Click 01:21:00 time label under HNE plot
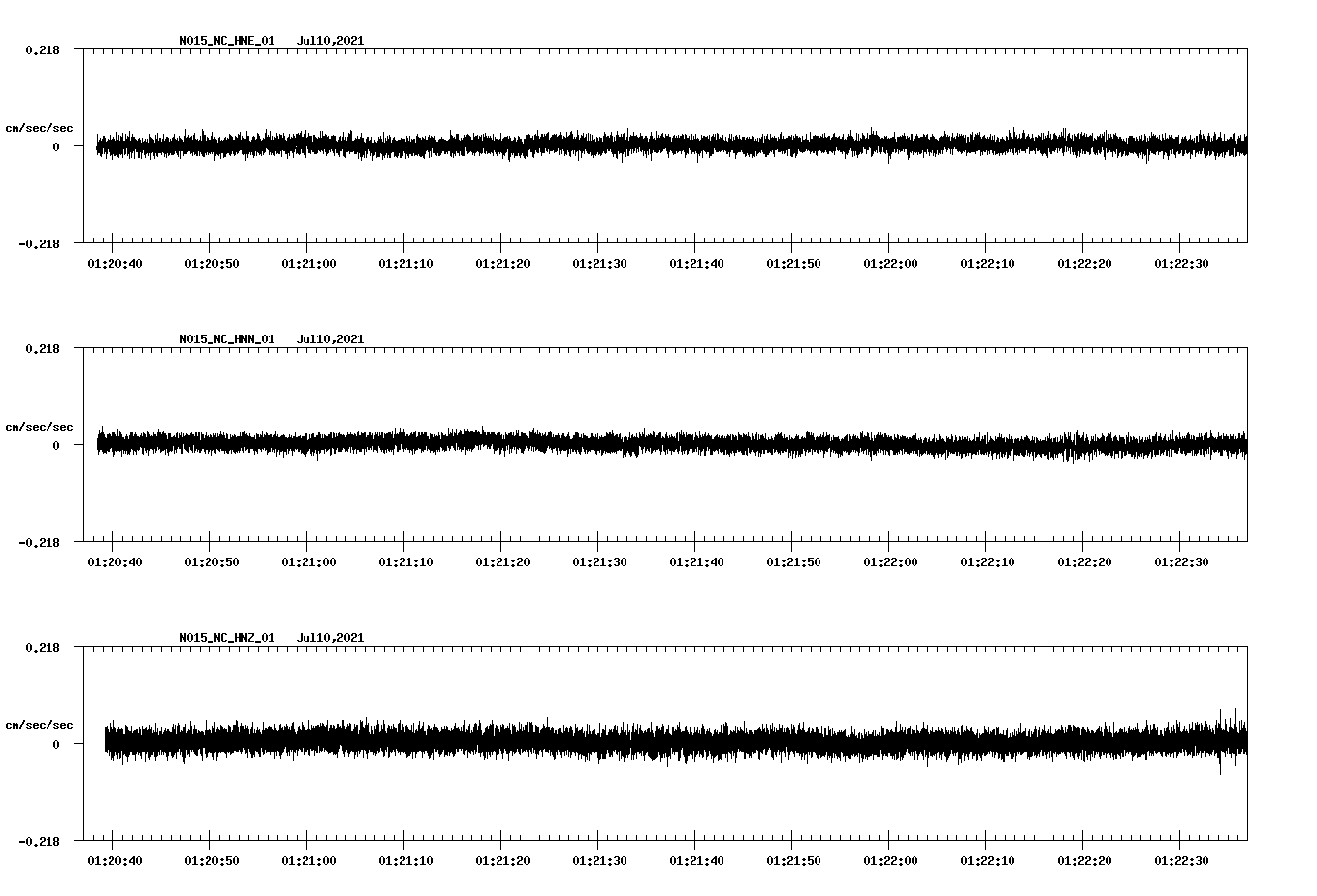This screenshot has width=1317, height=896. (x=308, y=264)
